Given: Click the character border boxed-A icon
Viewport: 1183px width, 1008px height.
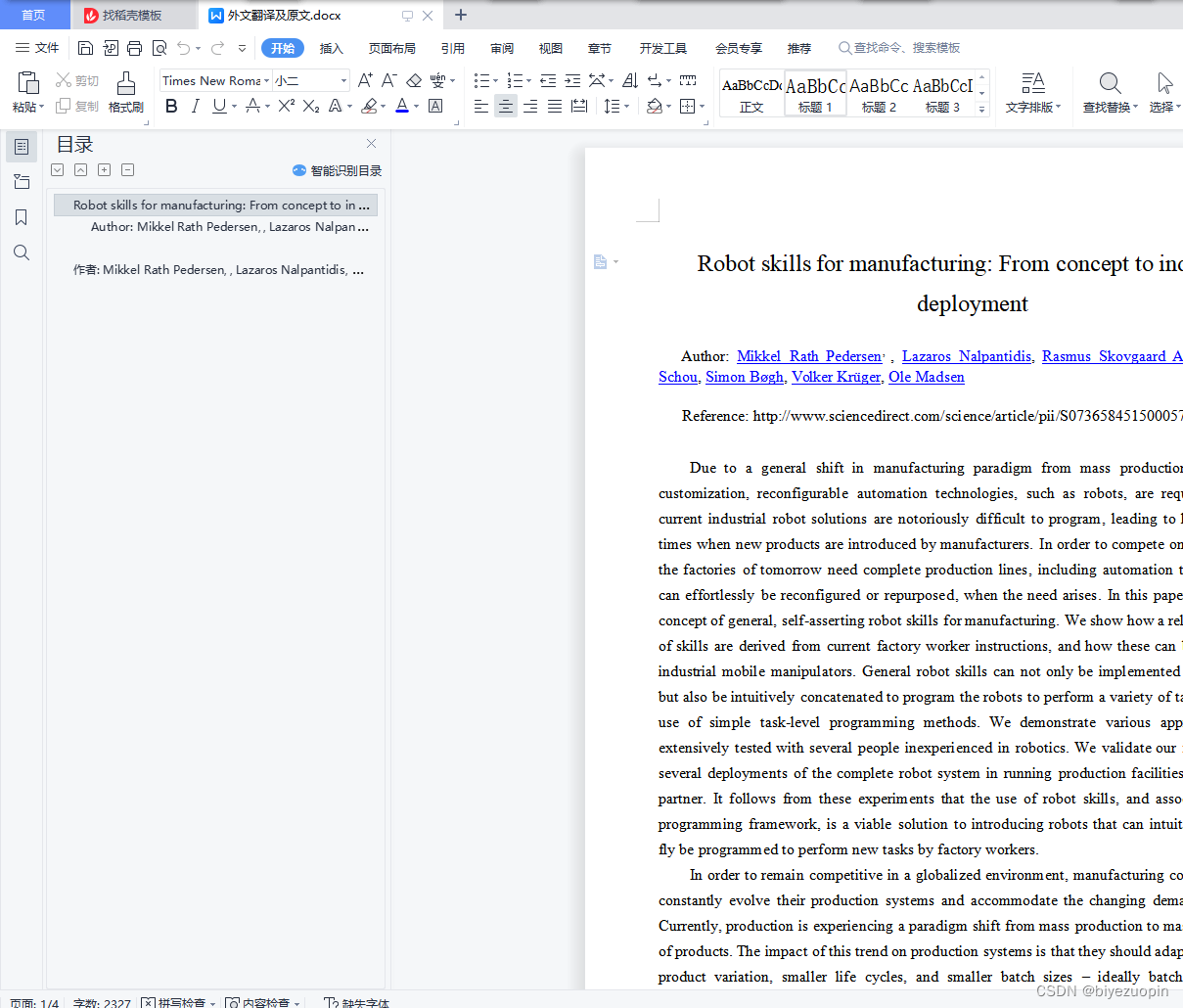Looking at the screenshot, I should click(x=435, y=106).
